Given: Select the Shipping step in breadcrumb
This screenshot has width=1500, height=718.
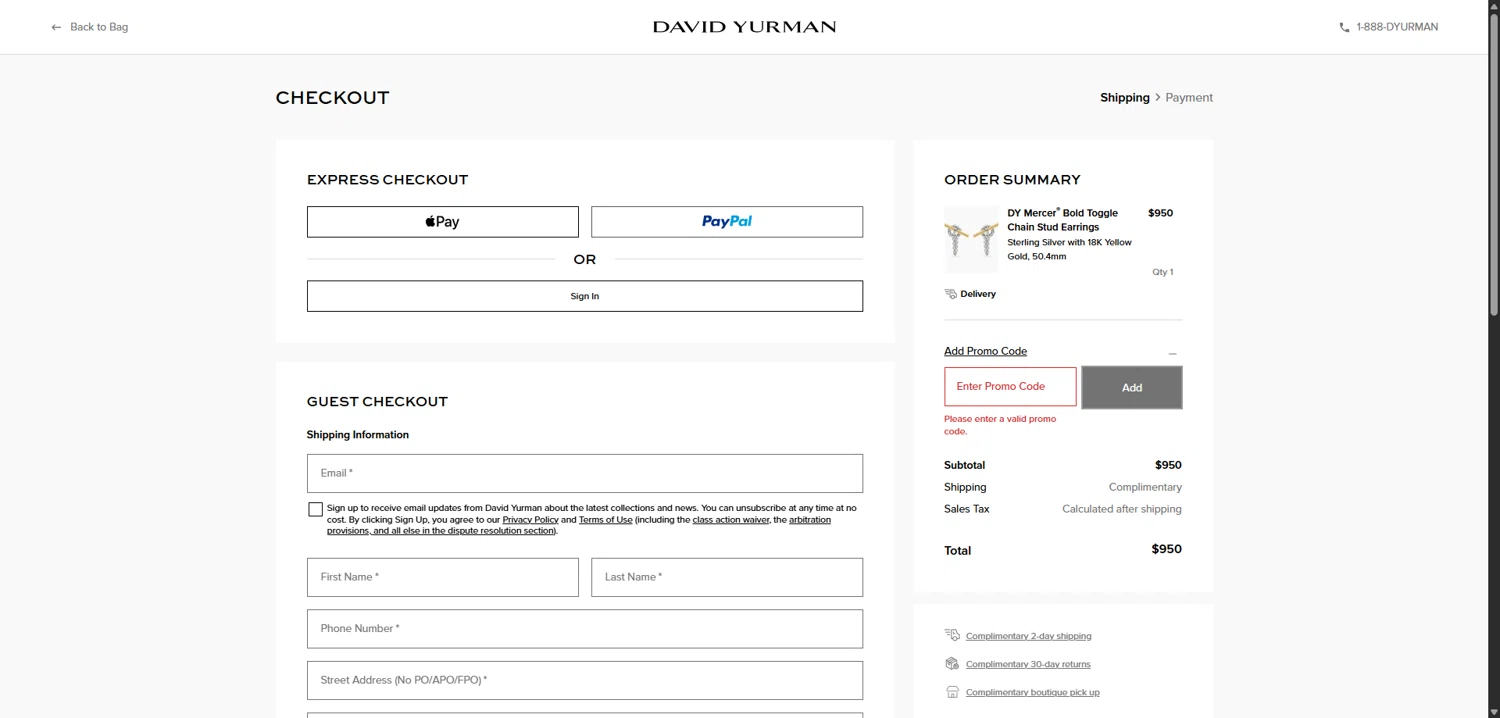Looking at the screenshot, I should [1125, 98].
